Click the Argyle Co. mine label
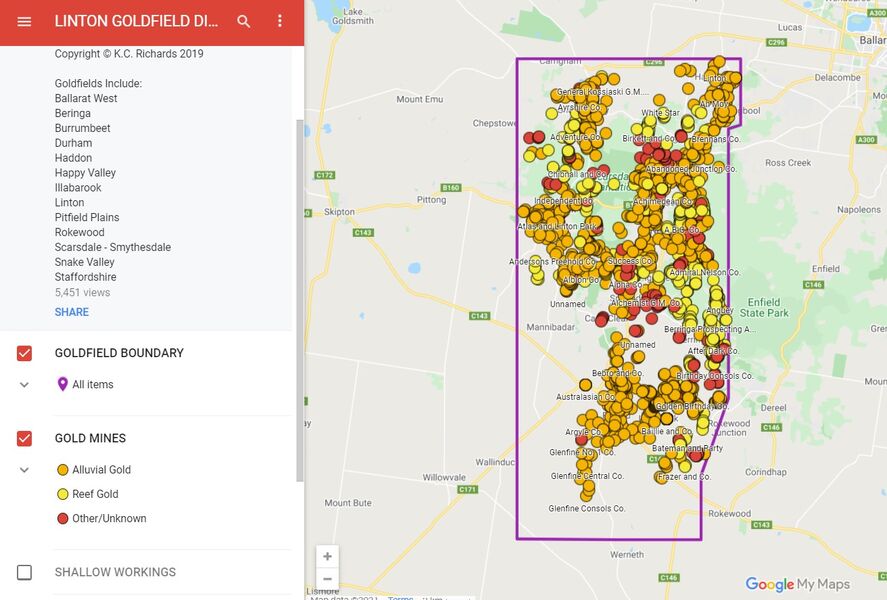Image resolution: width=887 pixels, height=600 pixels. coord(583,432)
